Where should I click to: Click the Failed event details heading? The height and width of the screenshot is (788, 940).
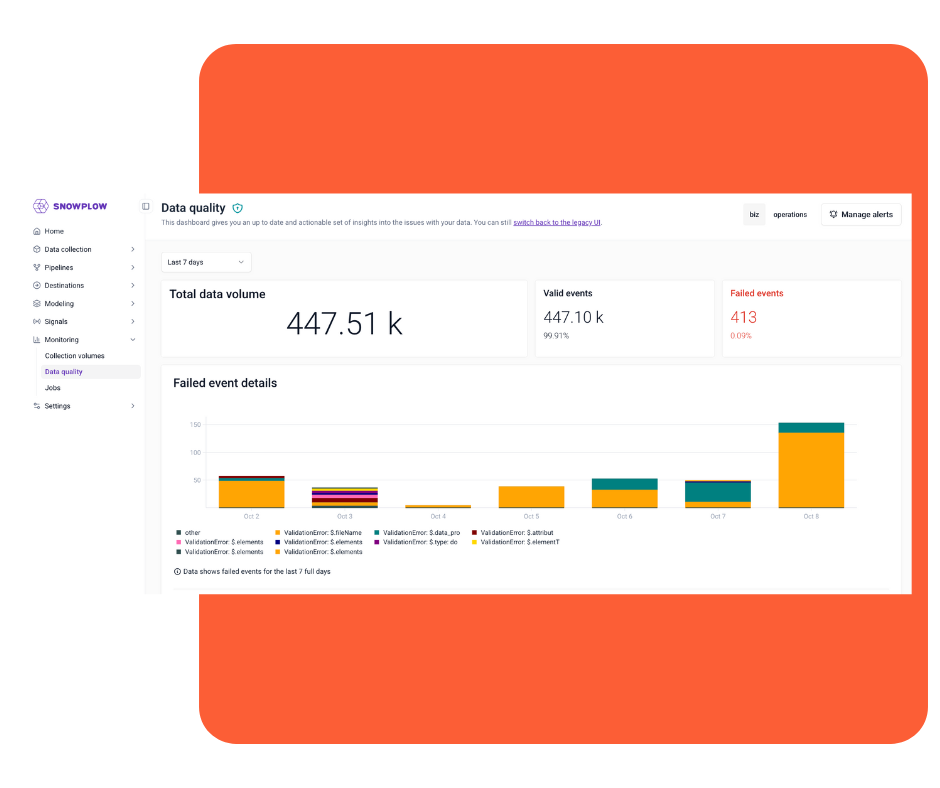coord(225,383)
